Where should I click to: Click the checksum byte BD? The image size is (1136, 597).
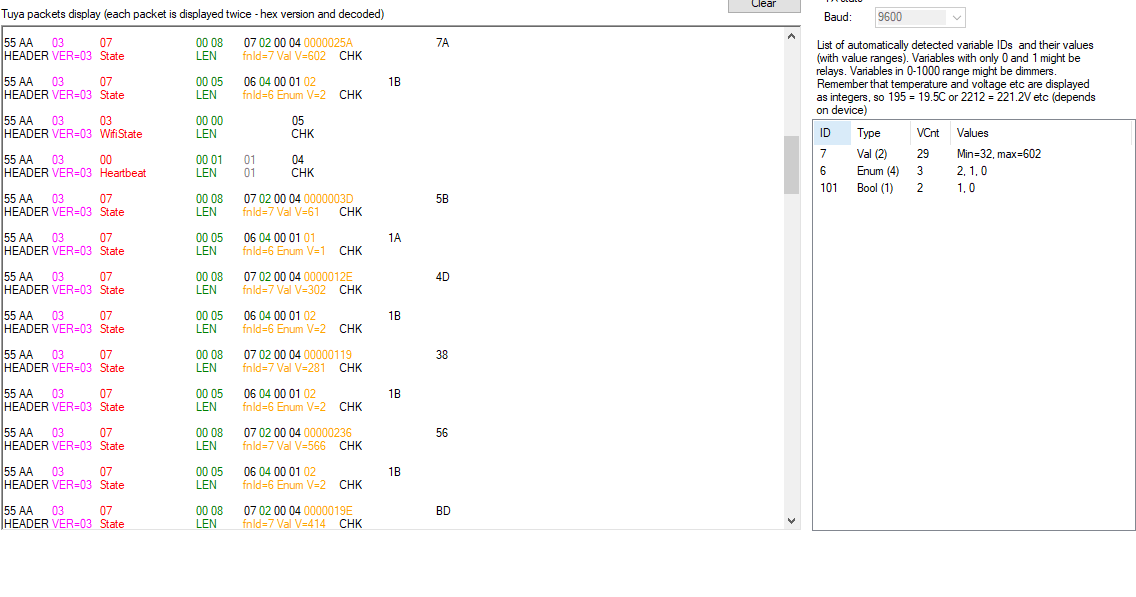click(x=443, y=512)
